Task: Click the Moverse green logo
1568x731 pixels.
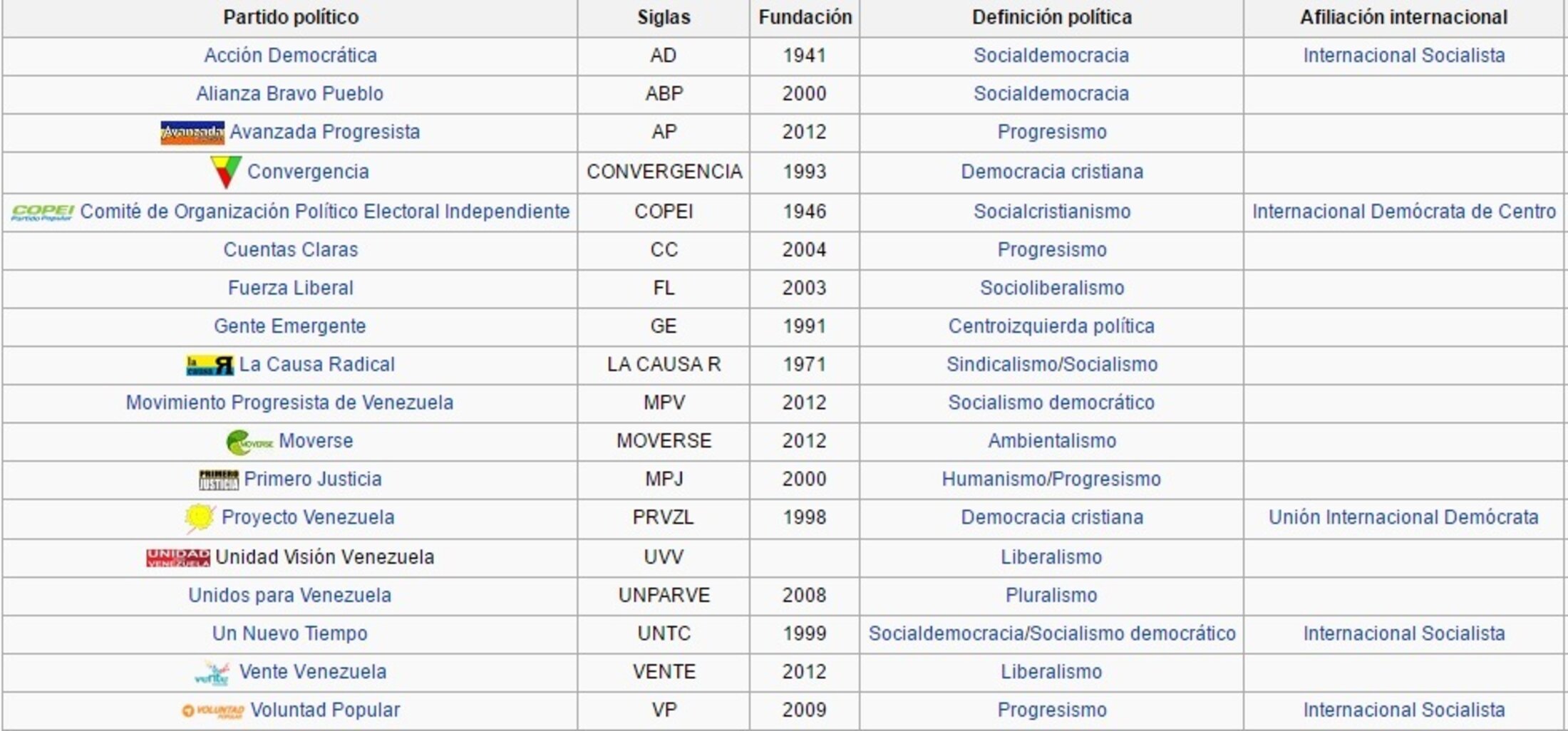Action: 249,442
